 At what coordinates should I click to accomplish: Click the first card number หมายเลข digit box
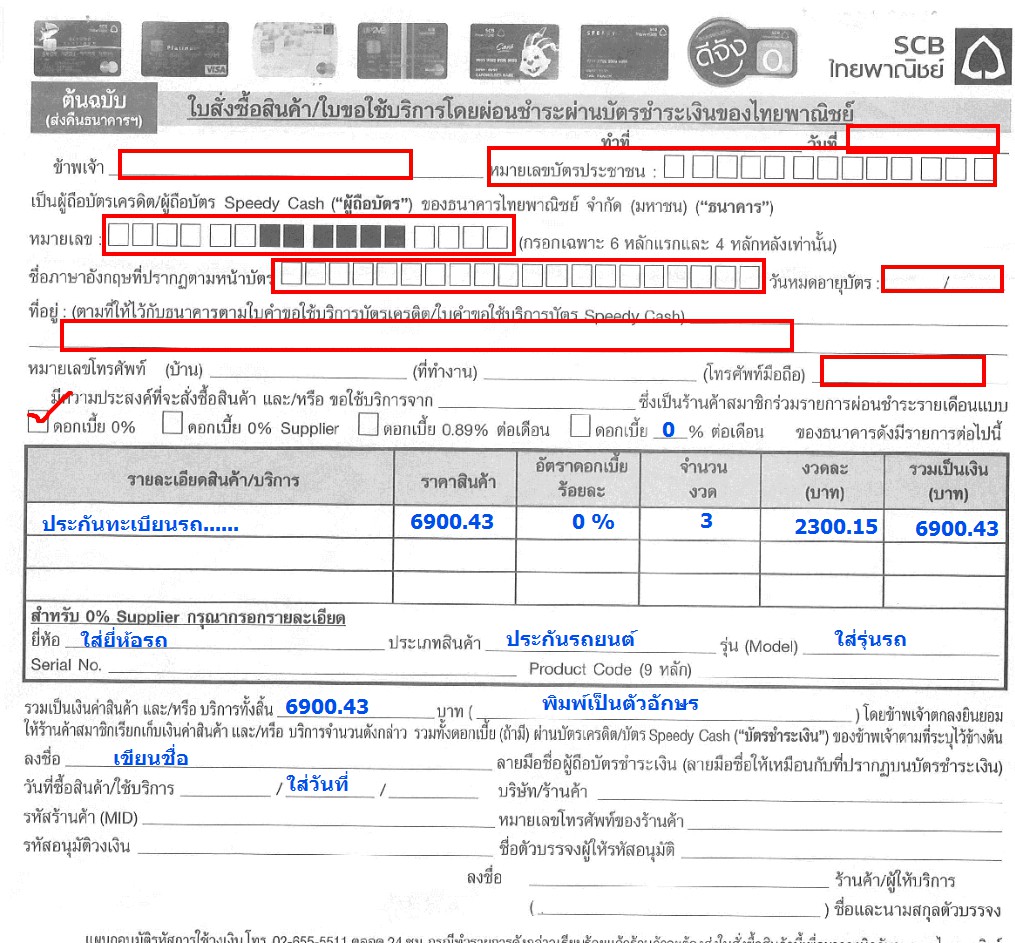(118, 235)
